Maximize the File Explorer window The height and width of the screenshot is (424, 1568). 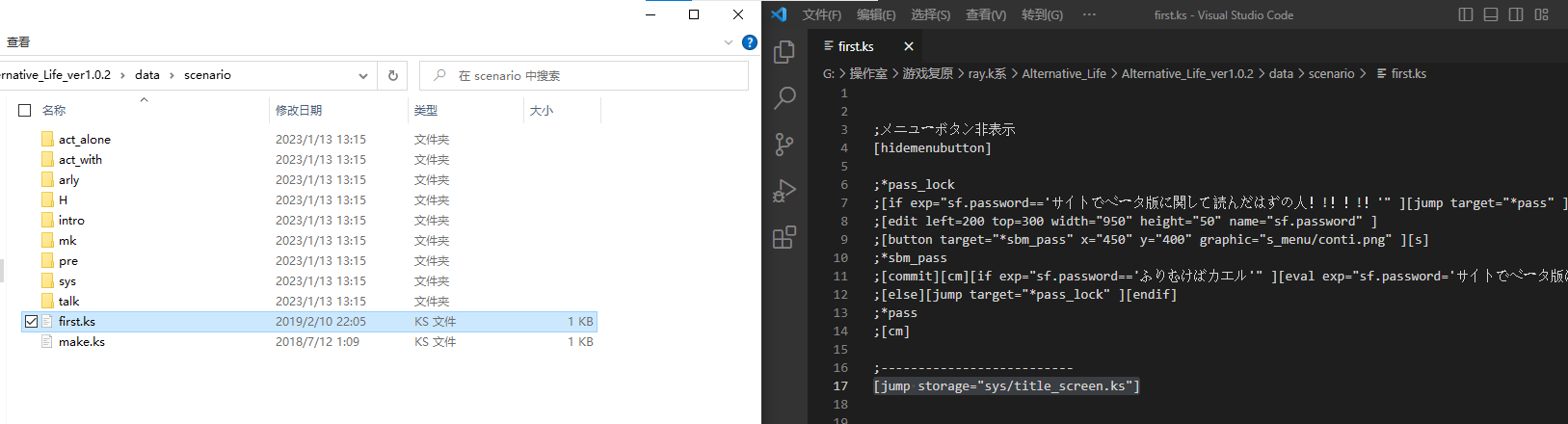694,14
